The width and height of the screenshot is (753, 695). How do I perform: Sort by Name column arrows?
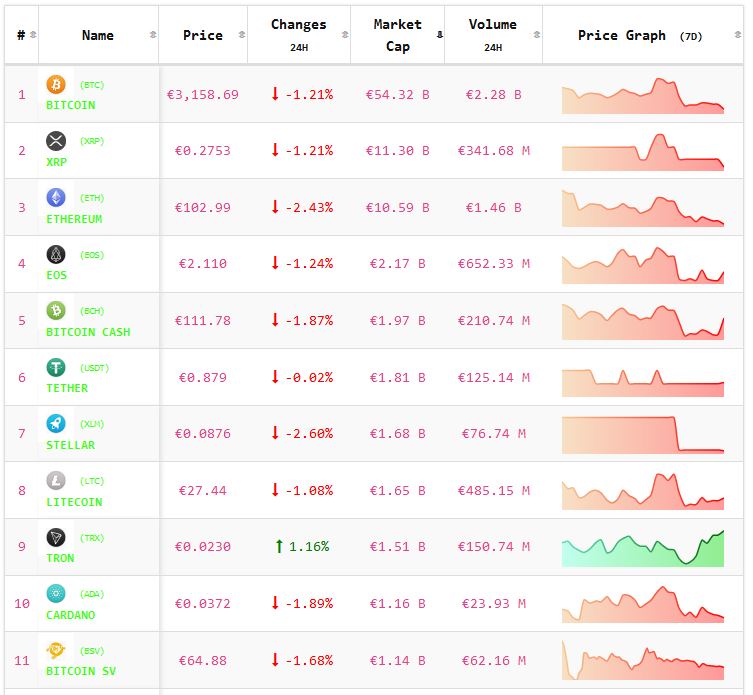coord(153,35)
